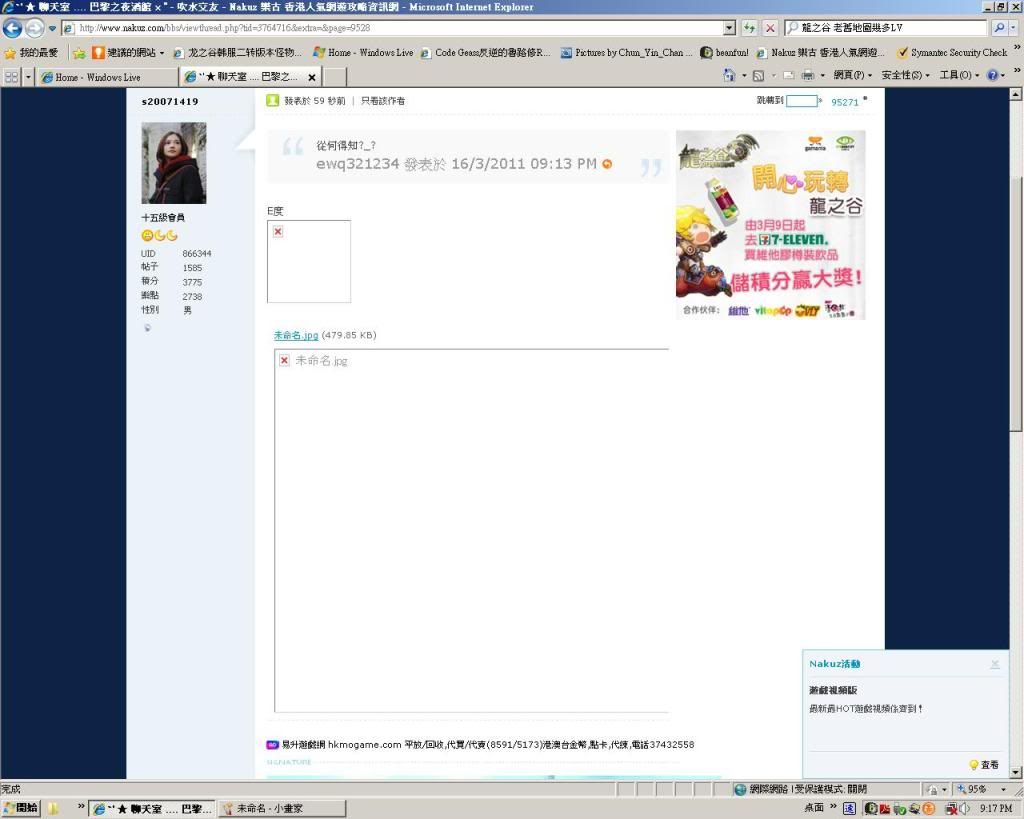The width and height of the screenshot is (1024, 819).
Task: Click the printer icon in command bar
Action: [x=807, y=76]
